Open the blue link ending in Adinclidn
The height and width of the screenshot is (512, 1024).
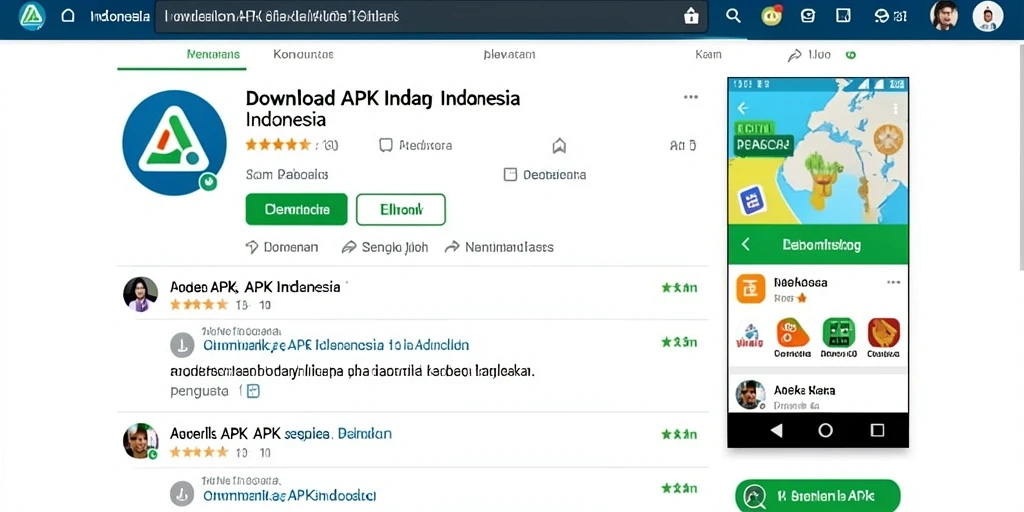point(336,345)
